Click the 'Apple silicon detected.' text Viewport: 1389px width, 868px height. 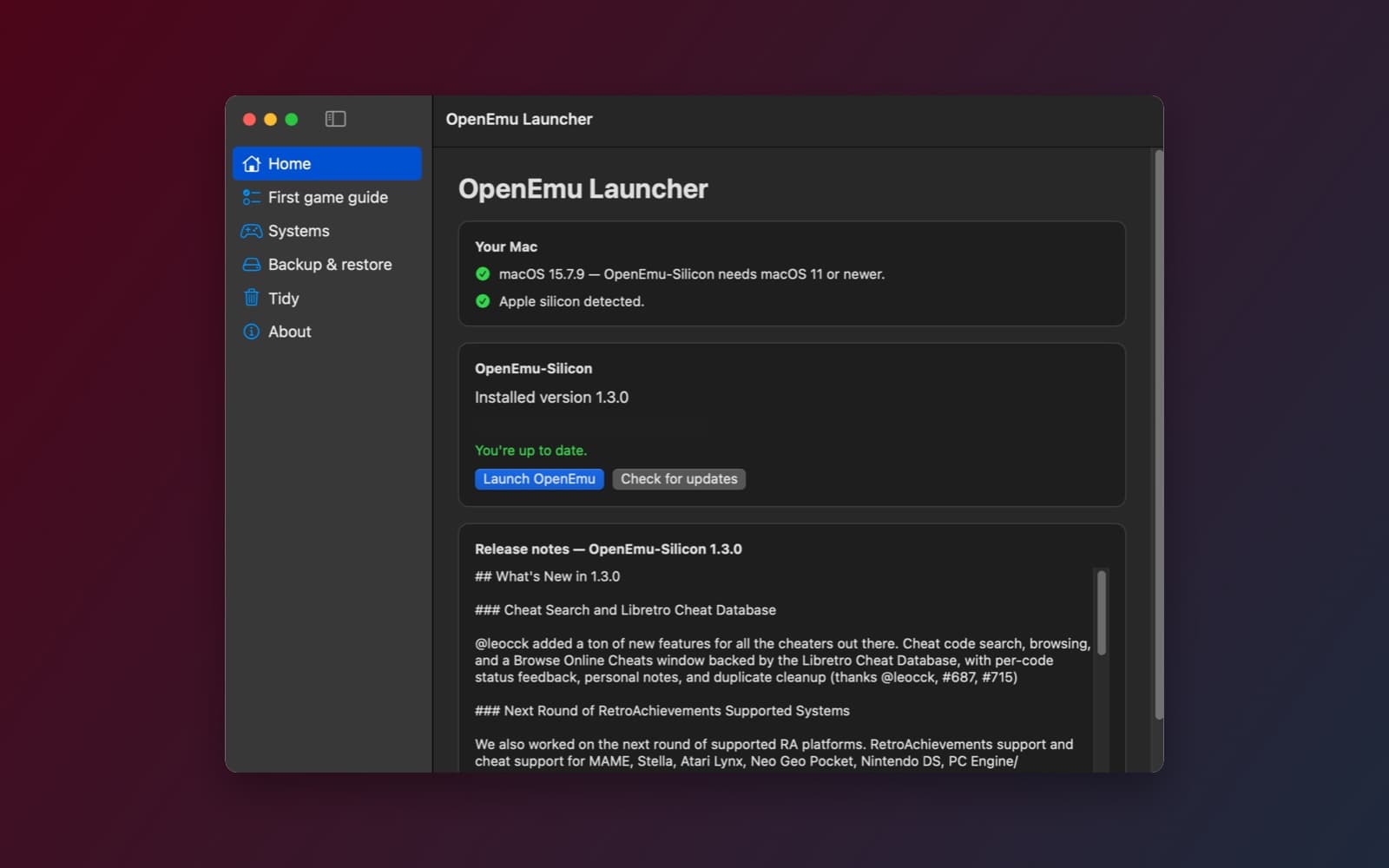pyautogui.click(x=571, y=301)
